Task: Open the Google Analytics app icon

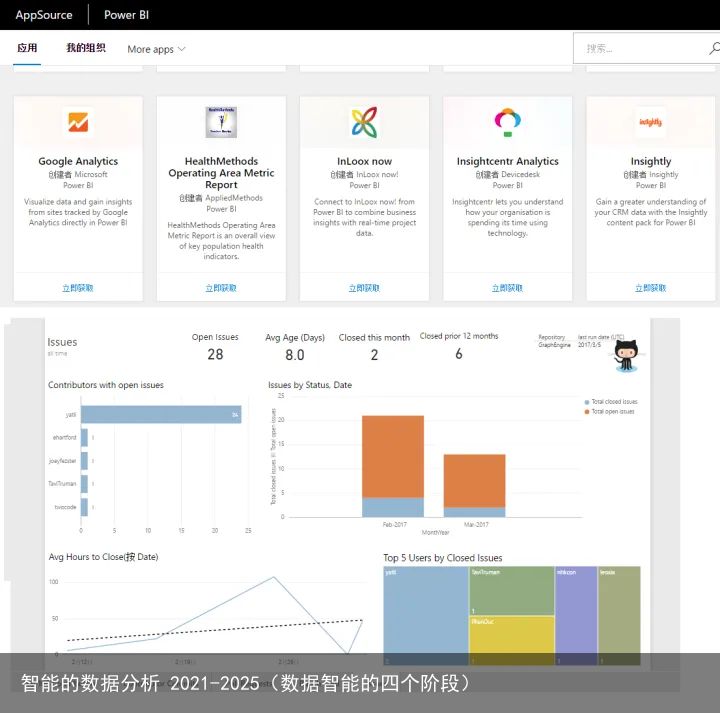Action: pos(78,122)
